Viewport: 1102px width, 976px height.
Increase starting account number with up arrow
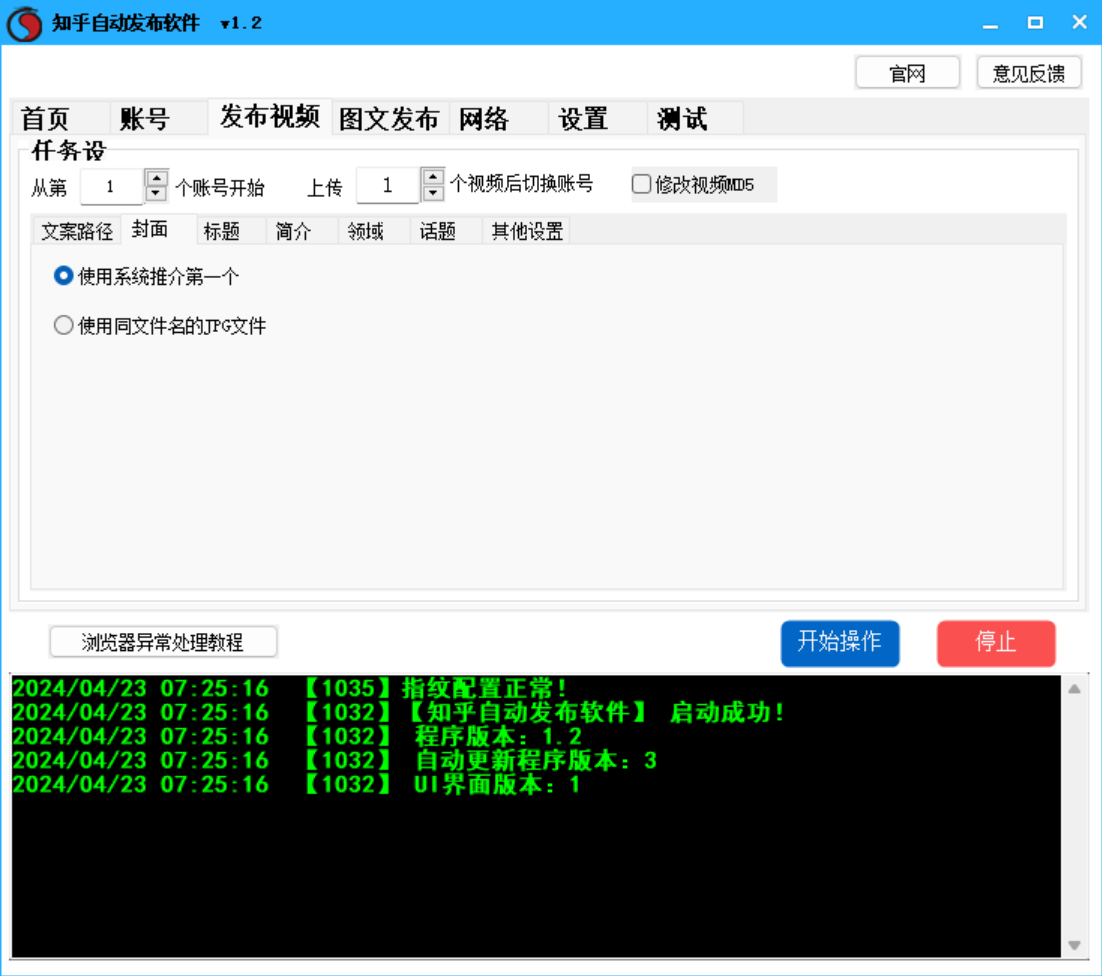[156, 178]
